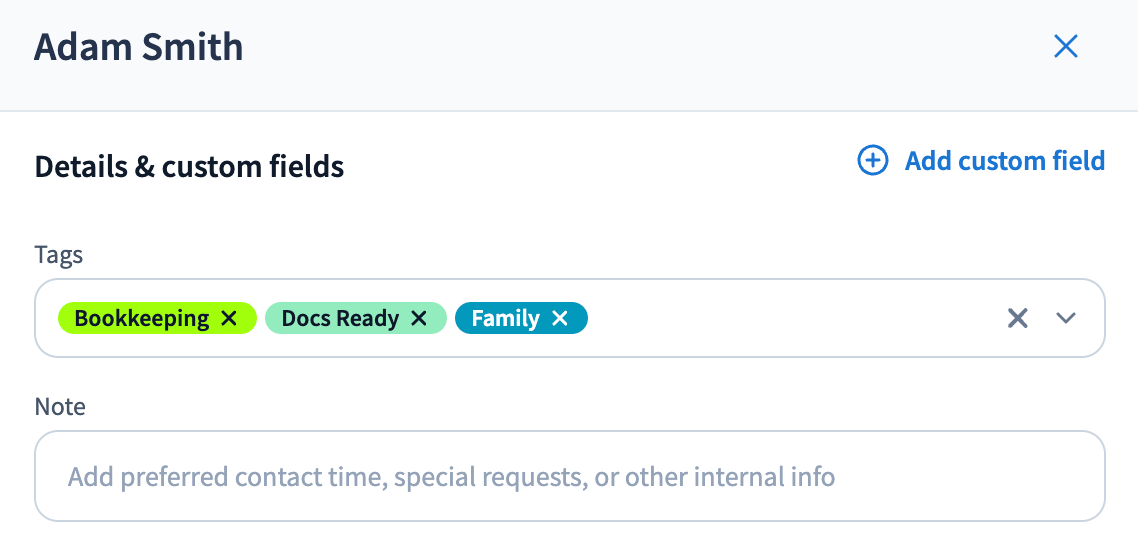
Task: Click the Adam Smith title
Action: point(138,47)
